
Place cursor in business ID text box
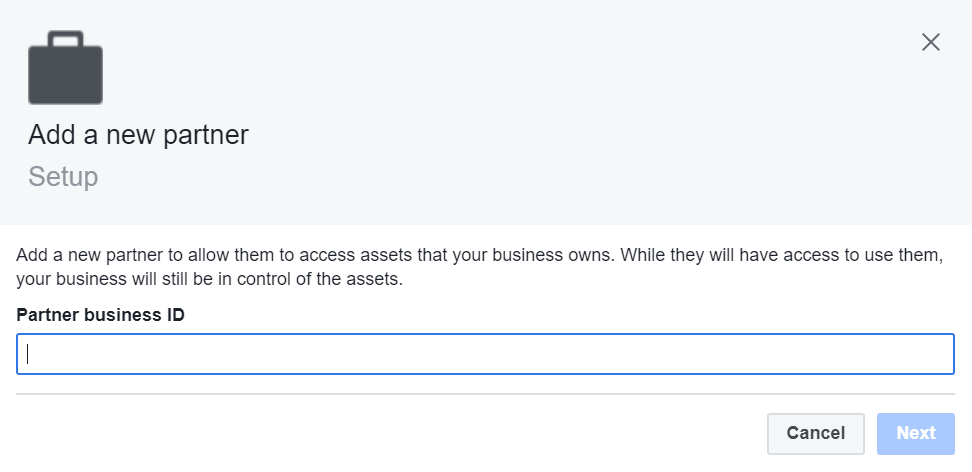pos(485,354)
